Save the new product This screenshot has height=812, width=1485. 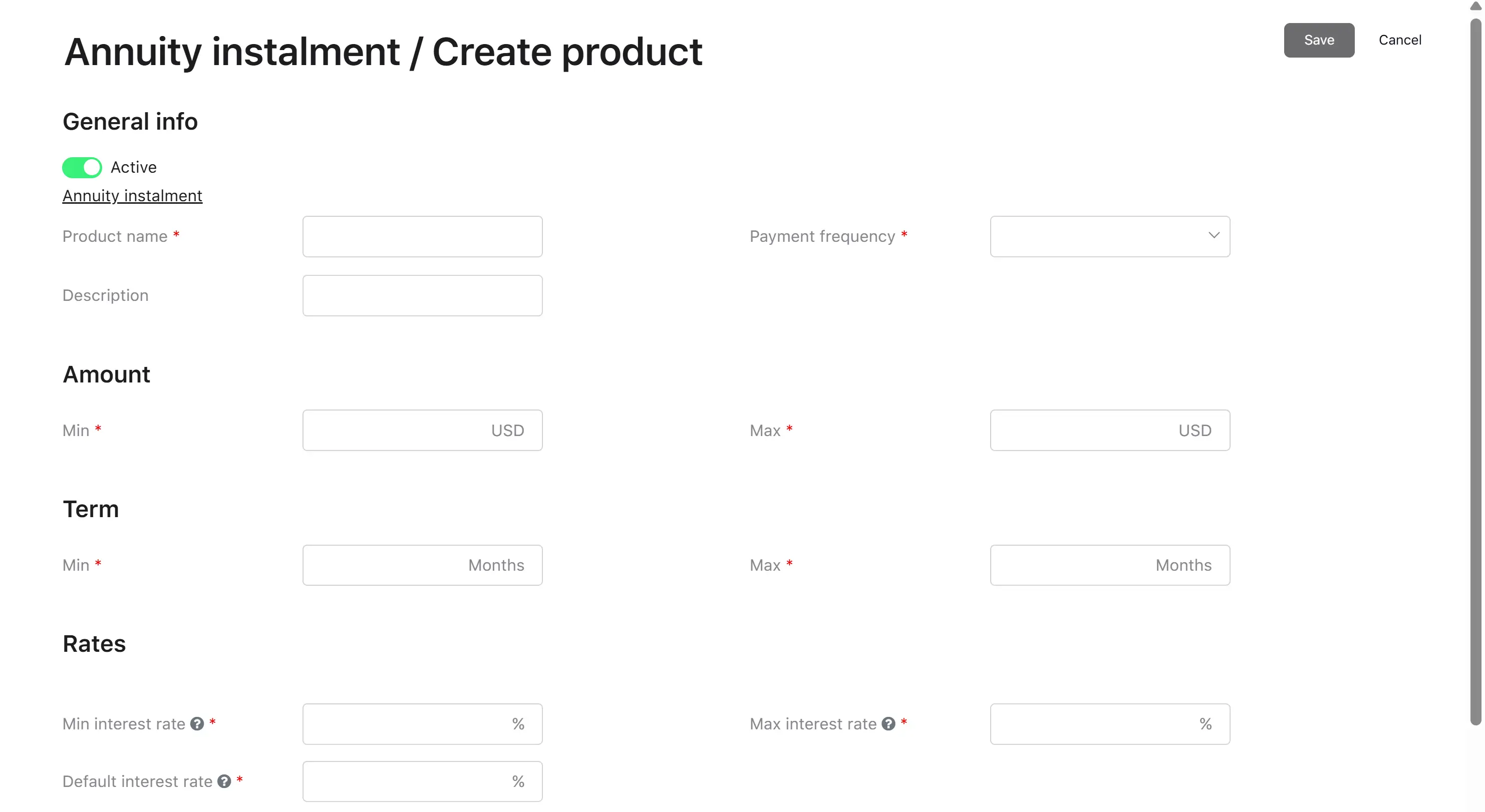click(x=1319, y=41)
